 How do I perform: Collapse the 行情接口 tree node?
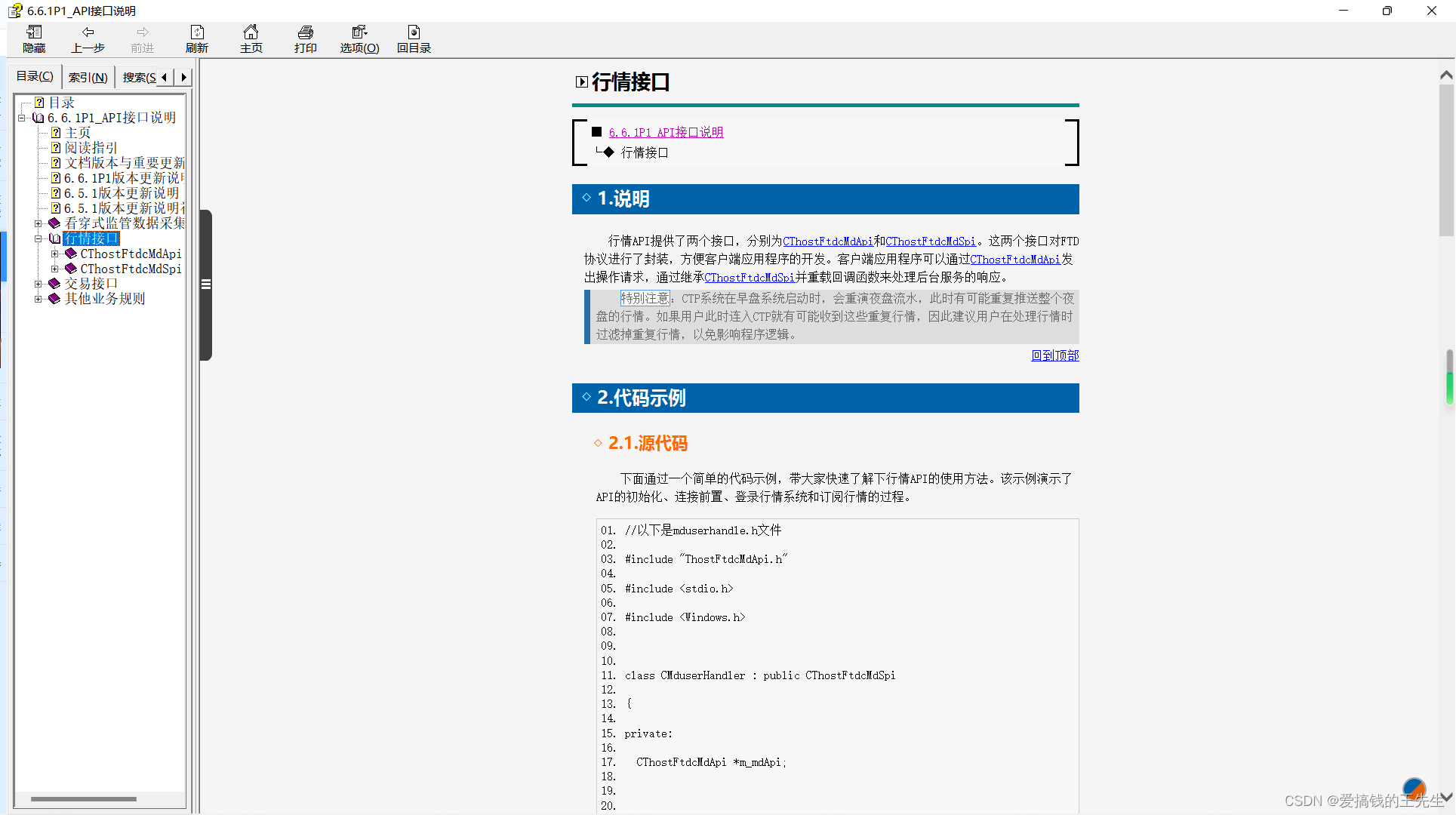(x=38, y=238)
